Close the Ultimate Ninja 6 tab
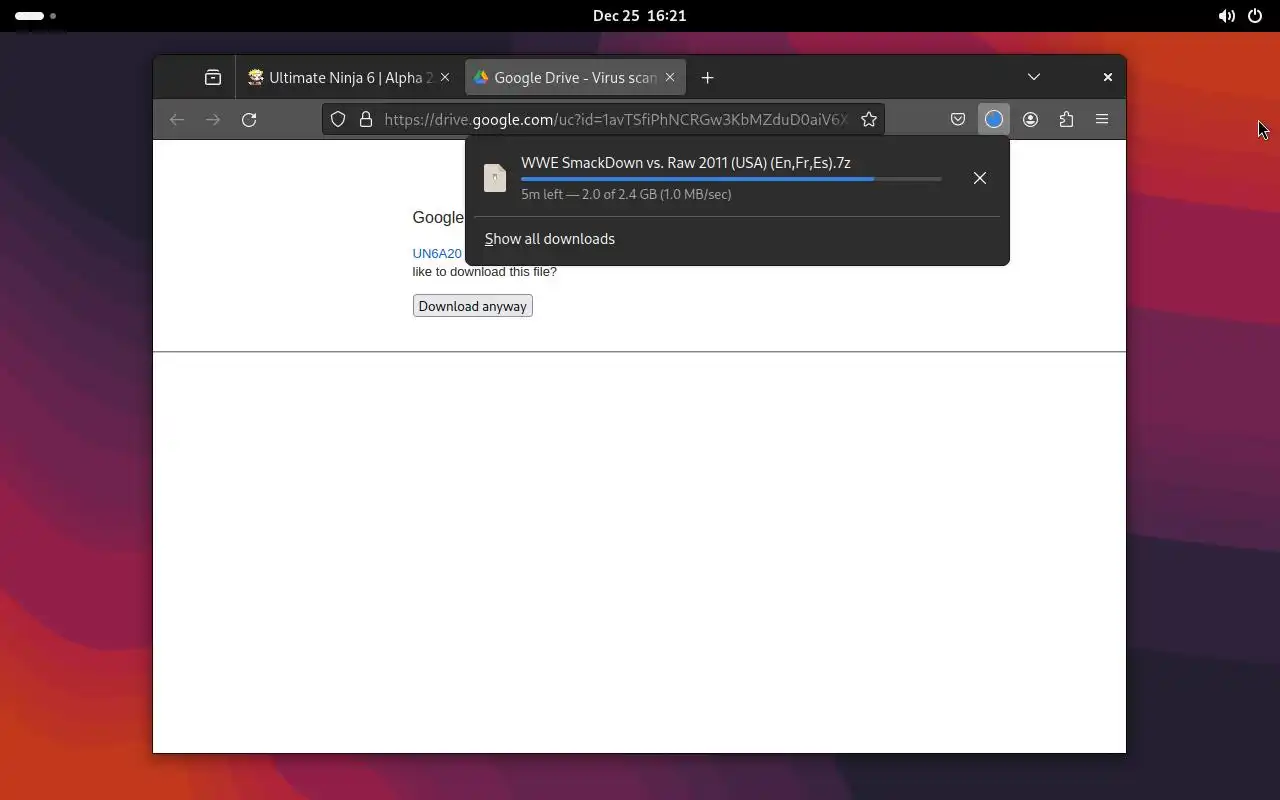Screen dimensions: 1280x800 [x=445, y=77]
